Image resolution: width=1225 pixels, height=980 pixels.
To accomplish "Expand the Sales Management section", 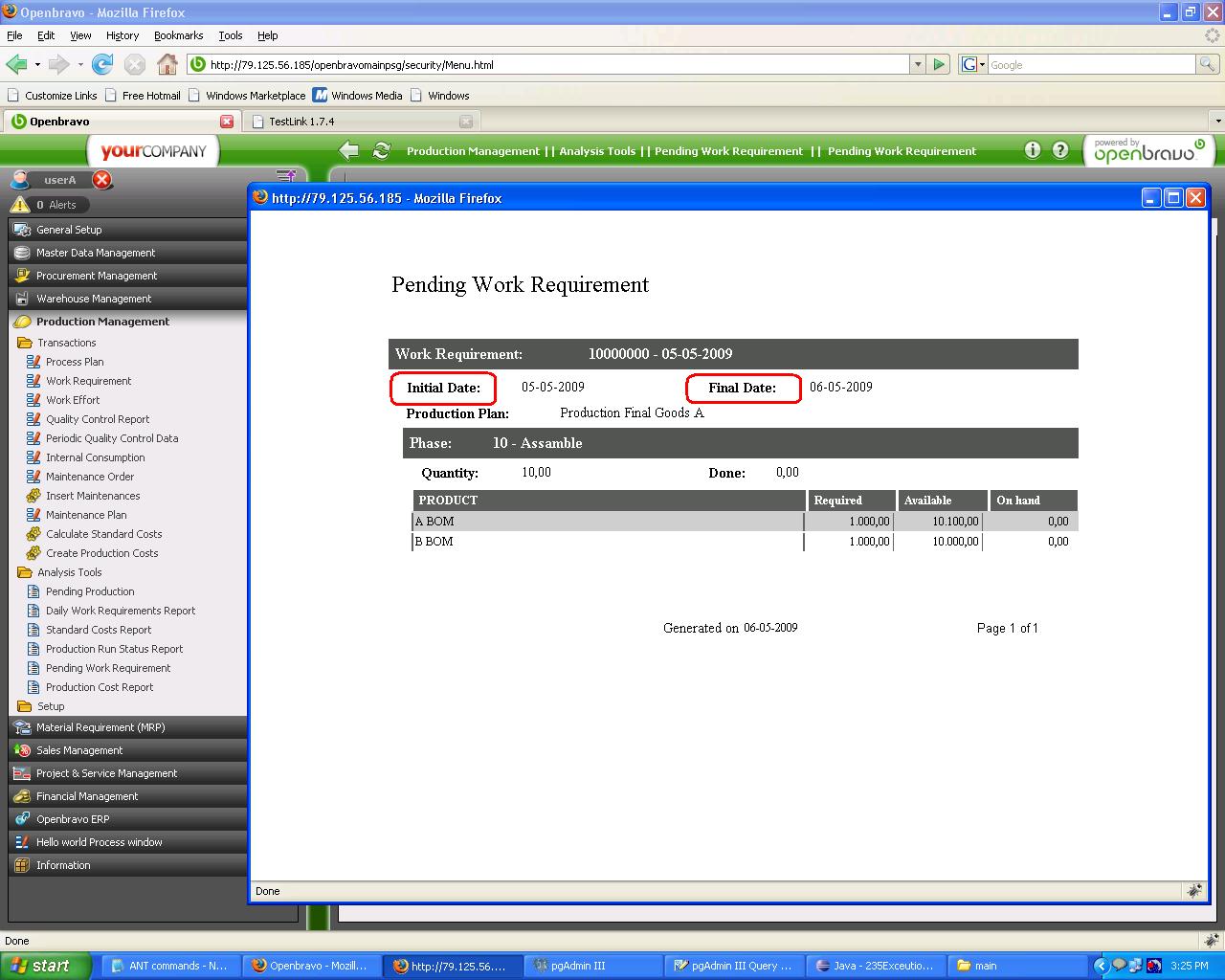I will [79, 750].
